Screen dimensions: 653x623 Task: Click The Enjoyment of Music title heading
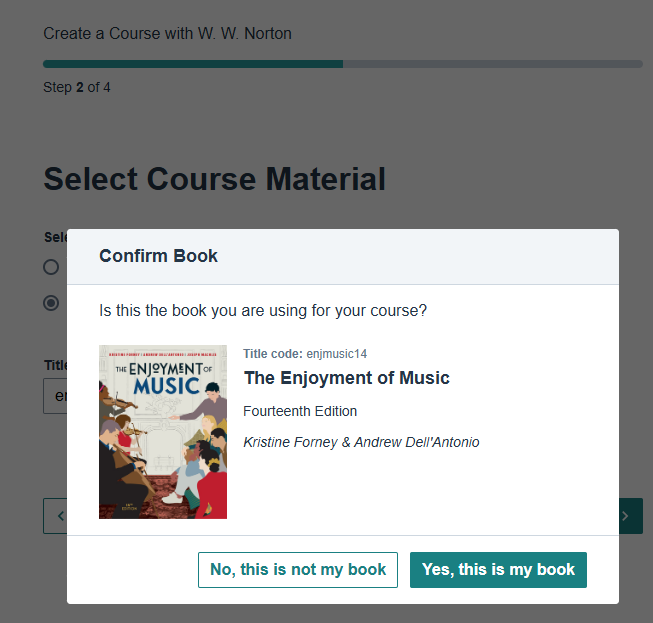(347, 378)
